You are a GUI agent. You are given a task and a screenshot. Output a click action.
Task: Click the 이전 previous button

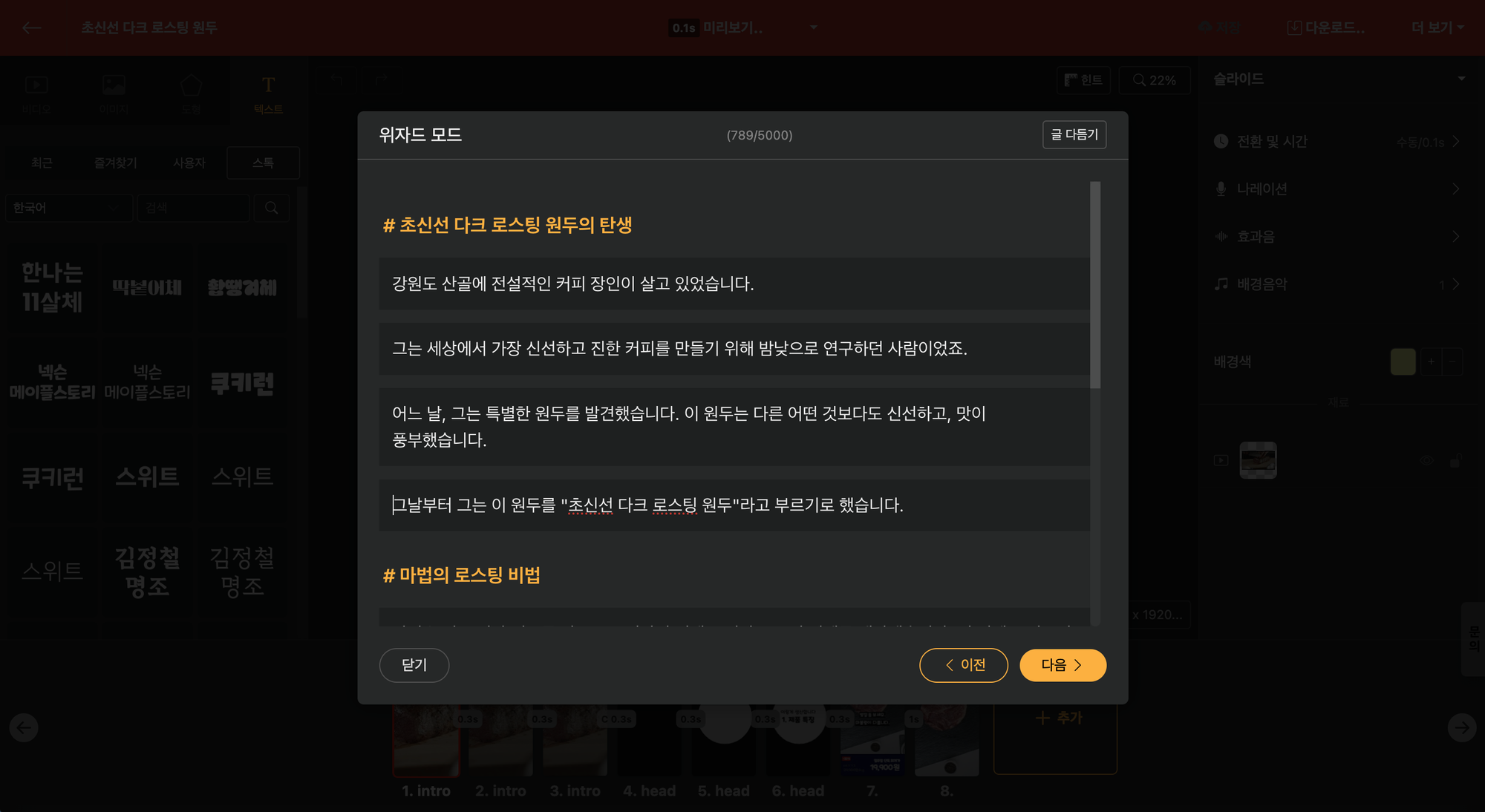point(964,665)
